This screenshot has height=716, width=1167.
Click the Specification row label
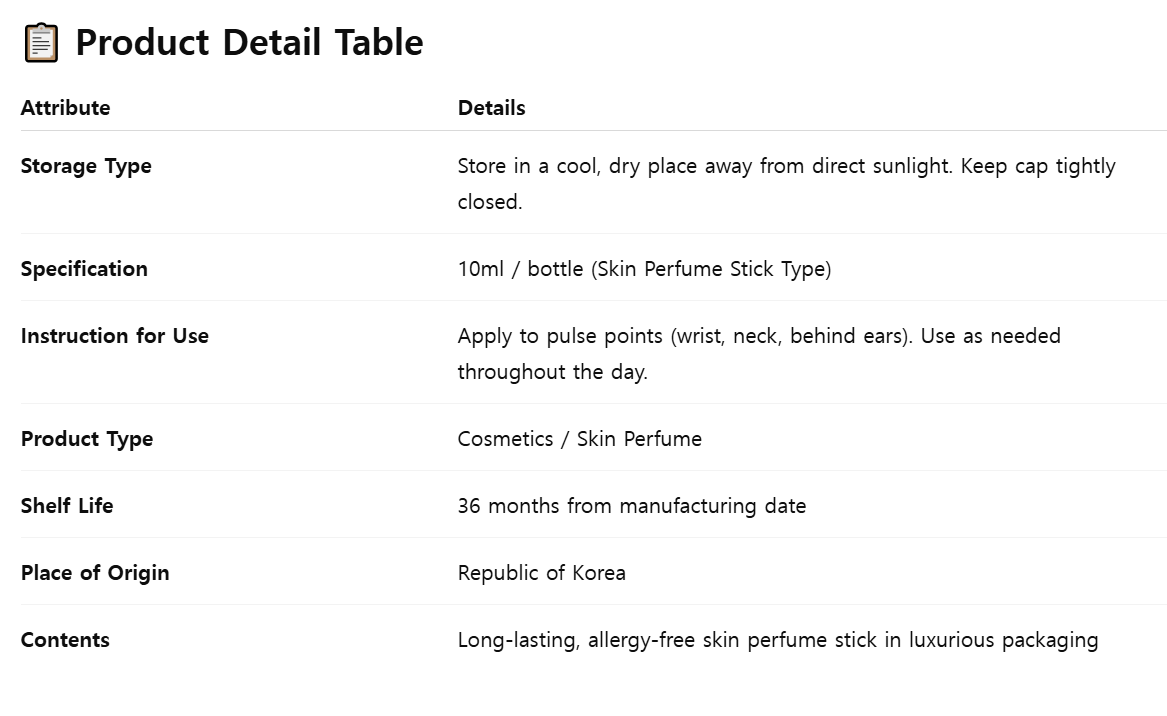click(84, 269)
